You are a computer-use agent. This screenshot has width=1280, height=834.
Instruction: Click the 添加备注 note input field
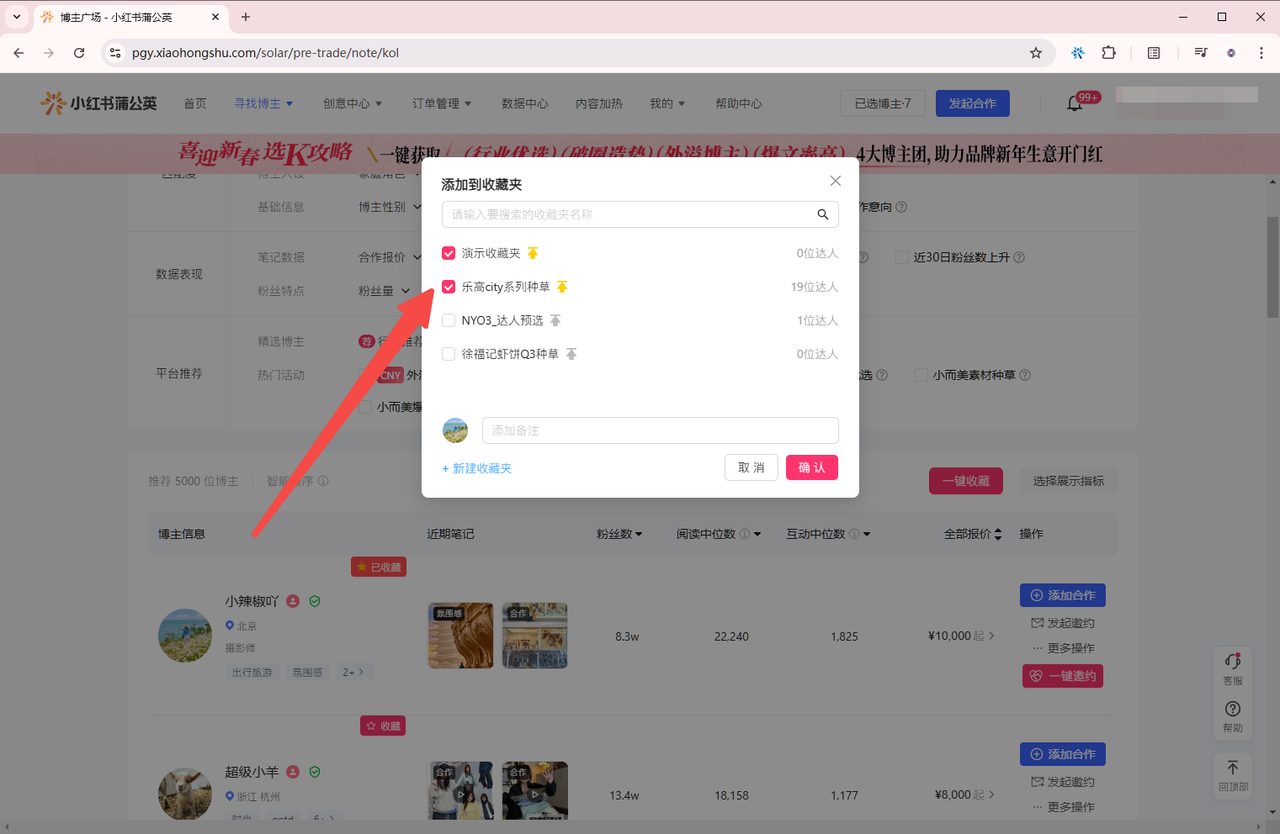click(660, 430)
